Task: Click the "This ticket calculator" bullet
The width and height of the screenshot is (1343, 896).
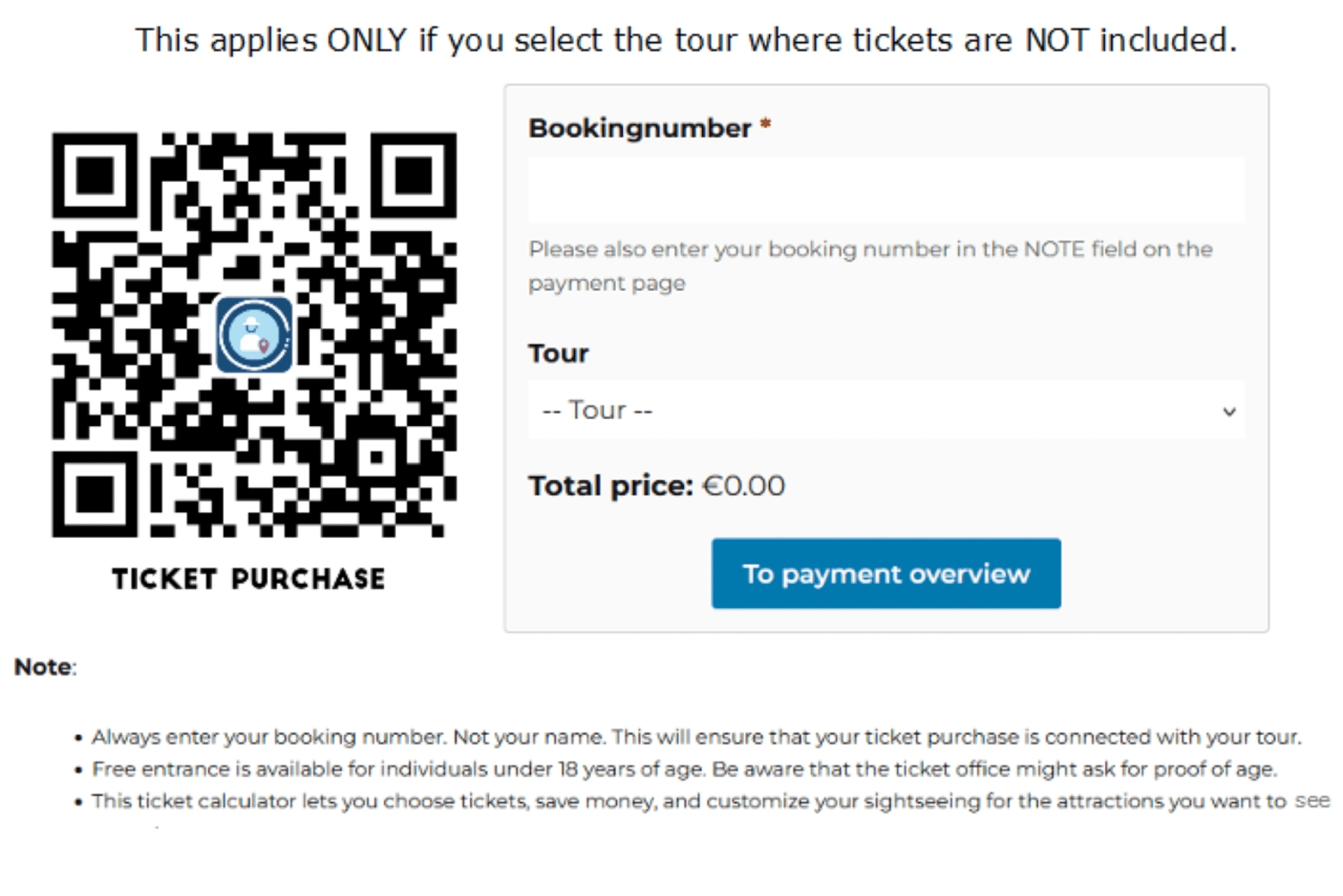Action: tap(710, 801)
